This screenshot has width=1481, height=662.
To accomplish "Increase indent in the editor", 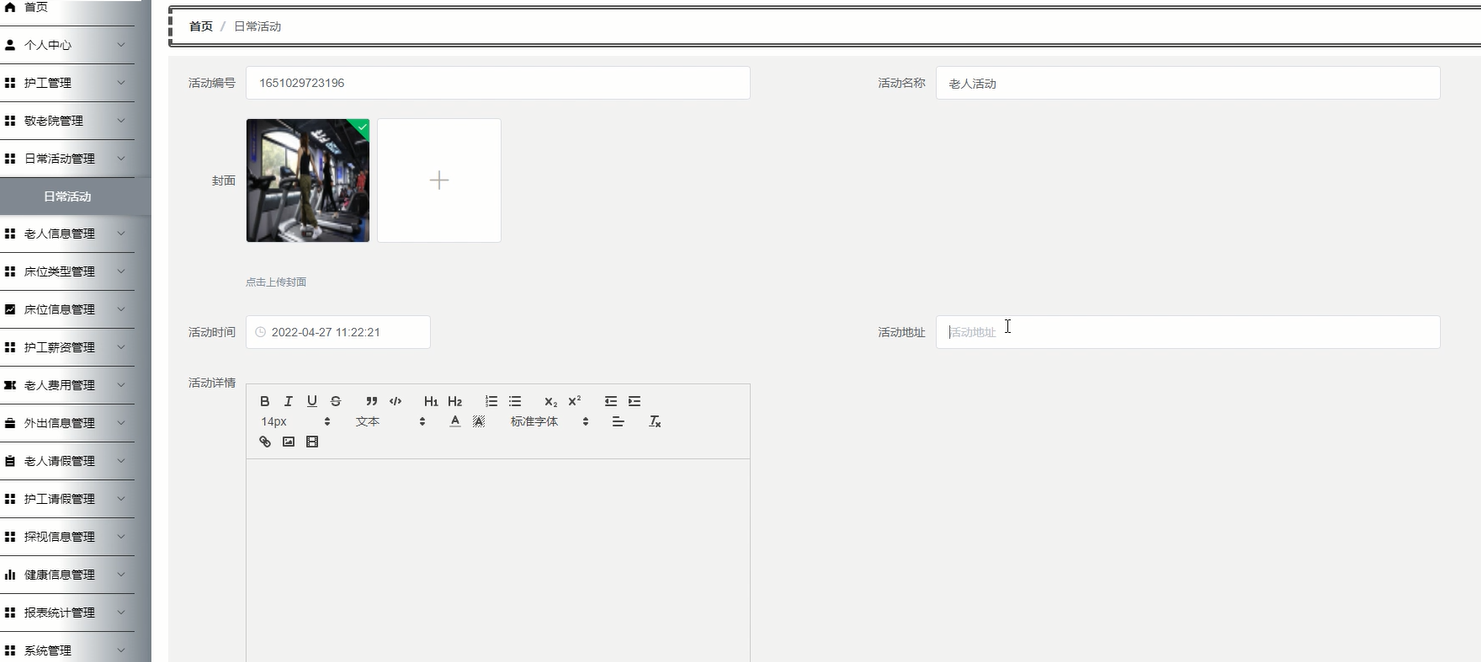I will [x=634, y=401].
